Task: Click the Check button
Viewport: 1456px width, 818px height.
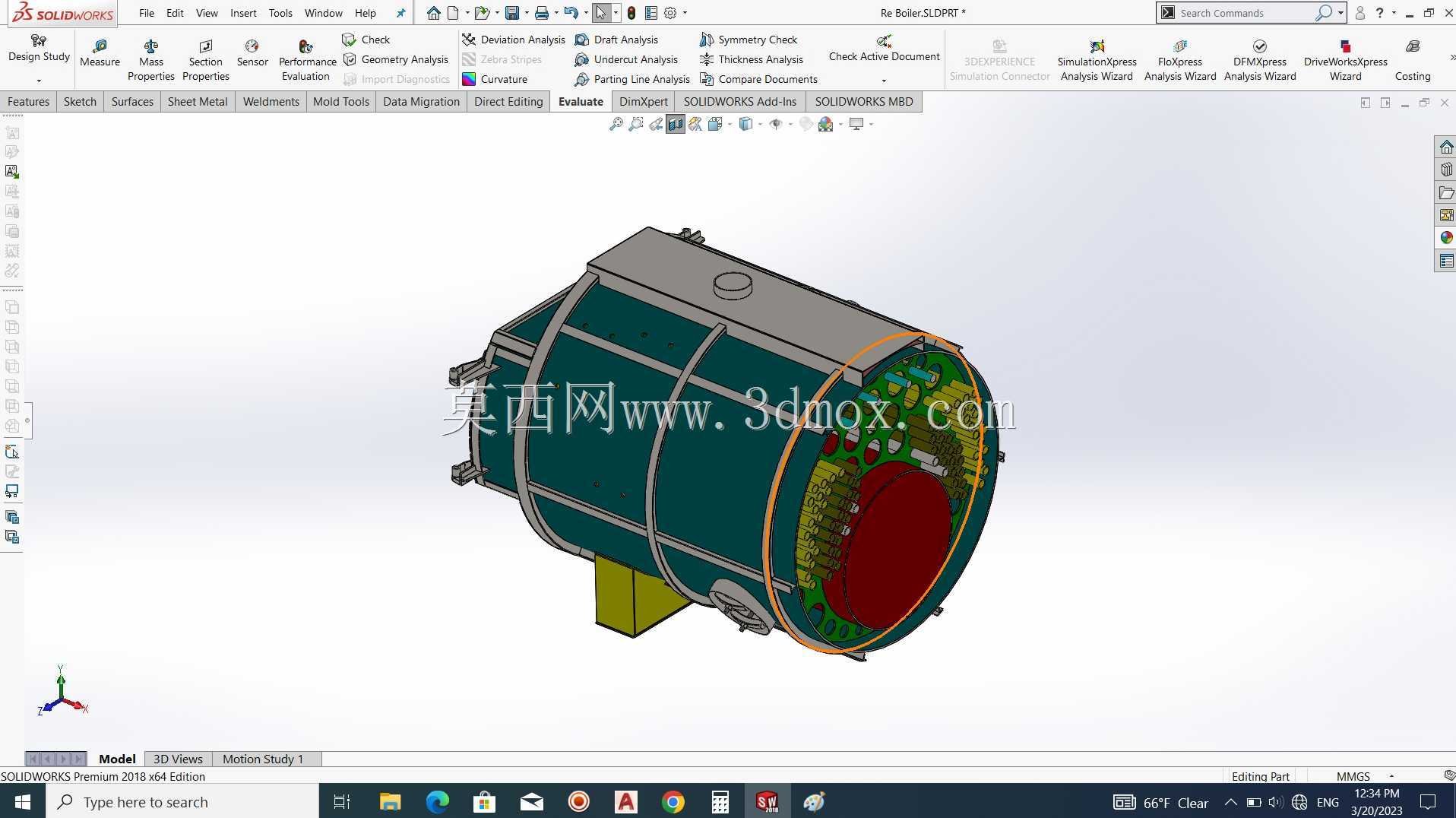Action: tap(366, 40)
